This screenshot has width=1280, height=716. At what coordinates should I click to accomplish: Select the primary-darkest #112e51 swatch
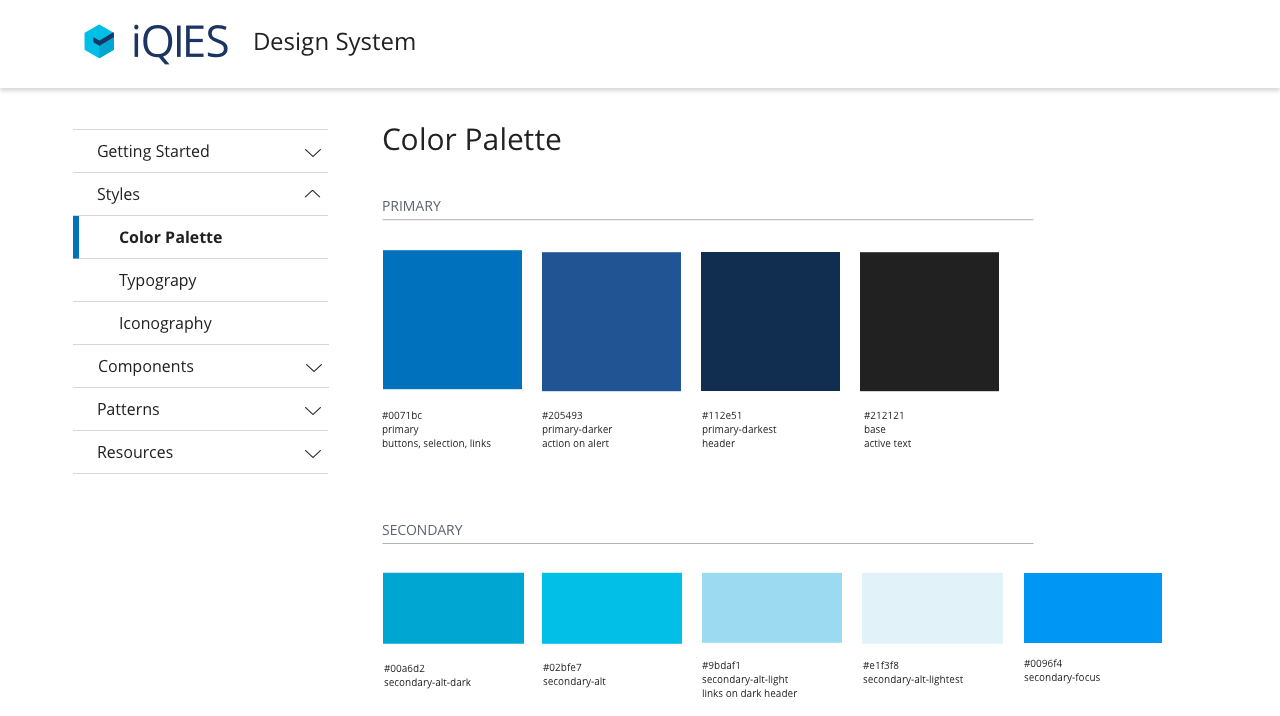pyautogui.click(x=770, y=321)
